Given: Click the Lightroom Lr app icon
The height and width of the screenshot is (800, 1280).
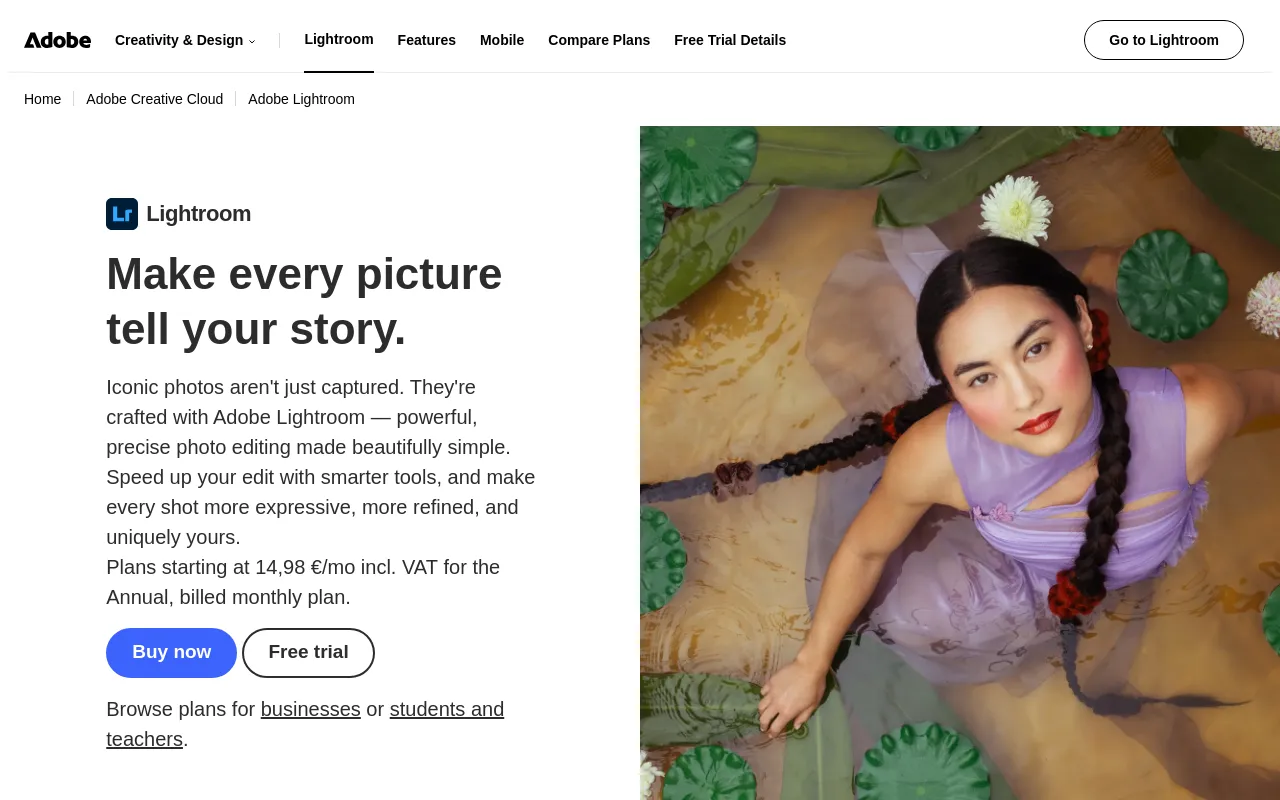Looking at the screenshot, I should pyautogui.click(x=122, y=214).
